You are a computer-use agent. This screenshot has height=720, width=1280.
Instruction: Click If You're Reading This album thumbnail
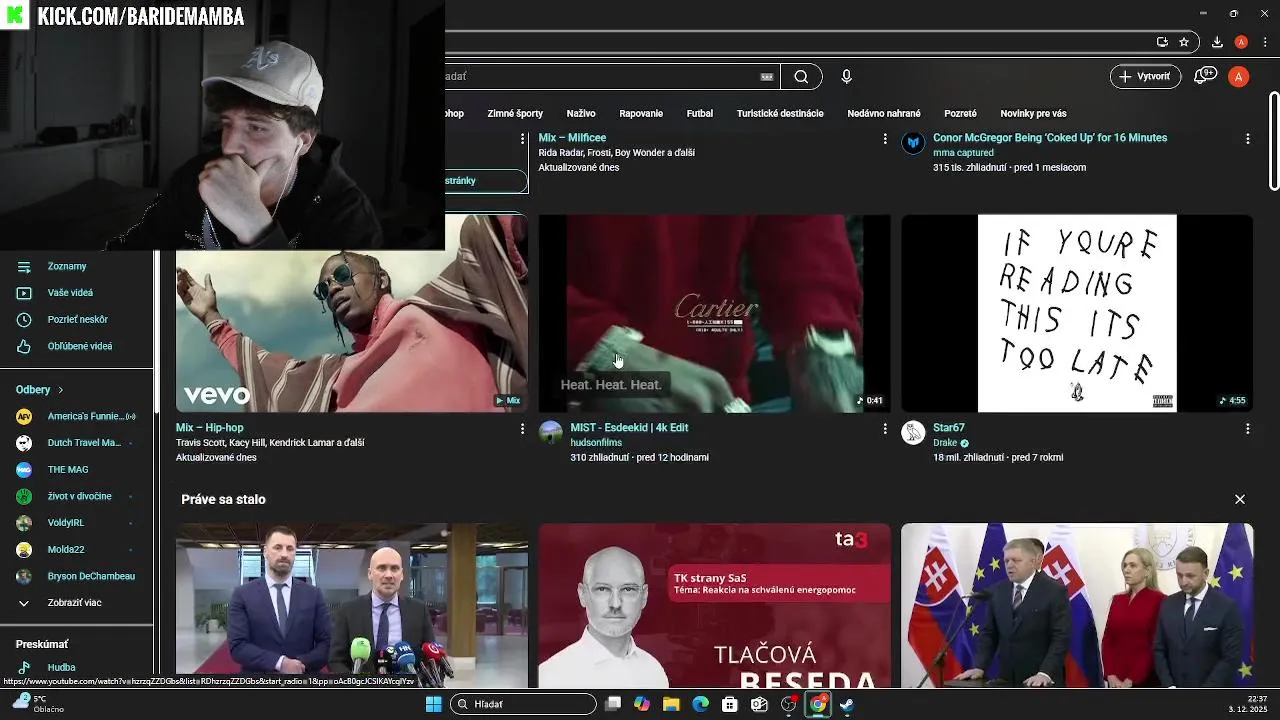1077,313
